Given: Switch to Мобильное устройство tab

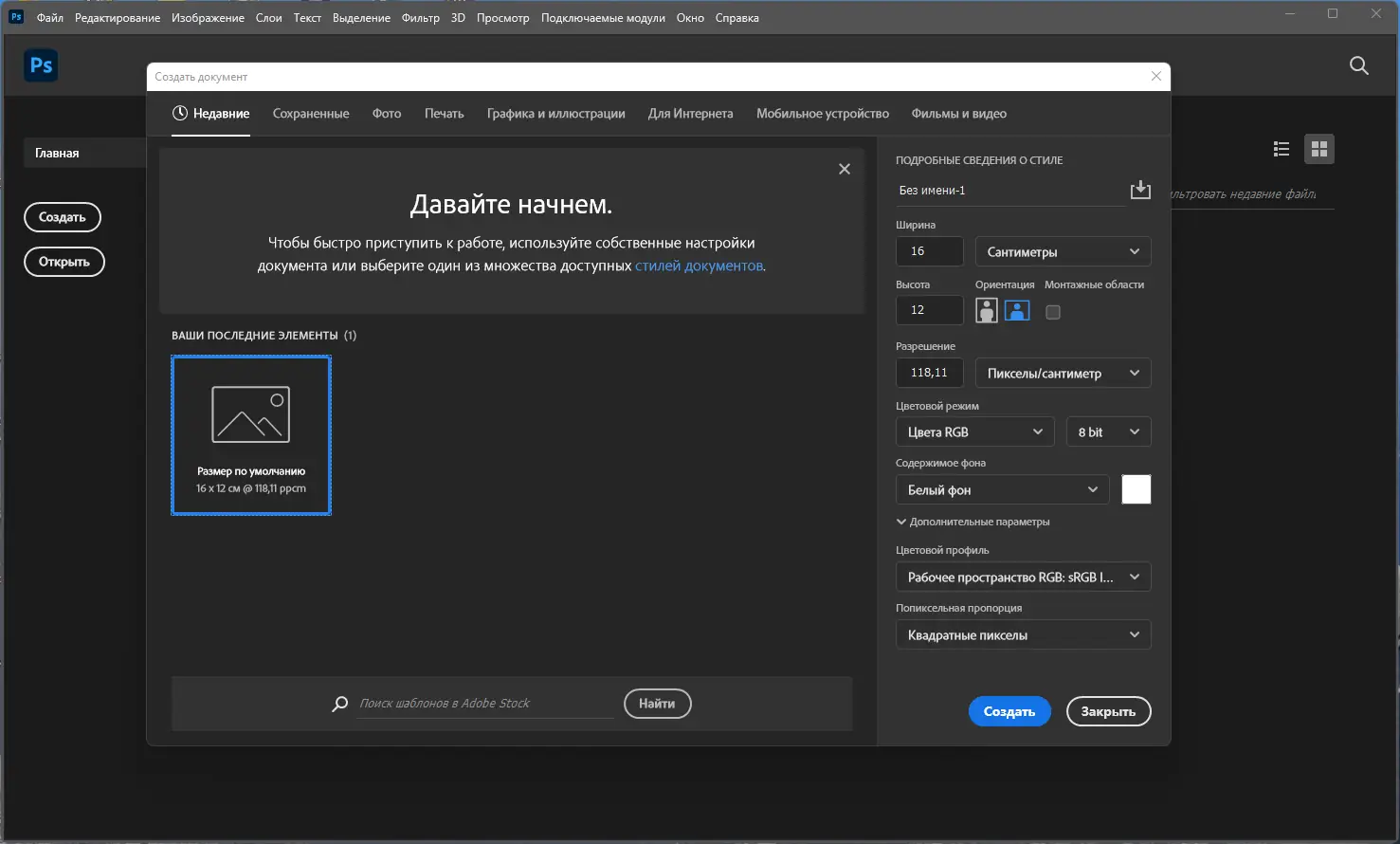Looking at the screenshot, I should pos(823,113).
